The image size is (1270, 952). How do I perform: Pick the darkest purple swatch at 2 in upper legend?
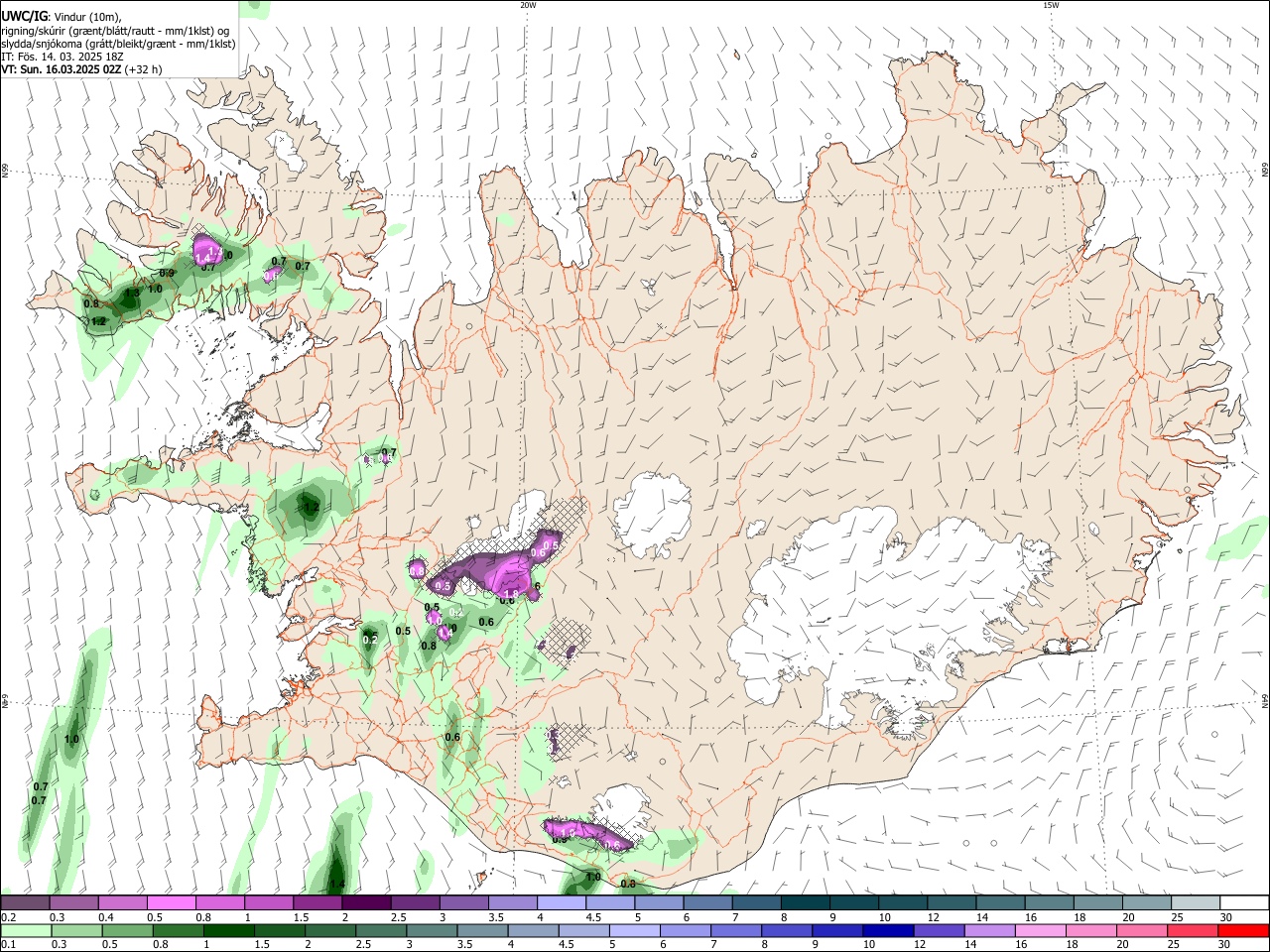pyautogui.click(x=365, y=903)
